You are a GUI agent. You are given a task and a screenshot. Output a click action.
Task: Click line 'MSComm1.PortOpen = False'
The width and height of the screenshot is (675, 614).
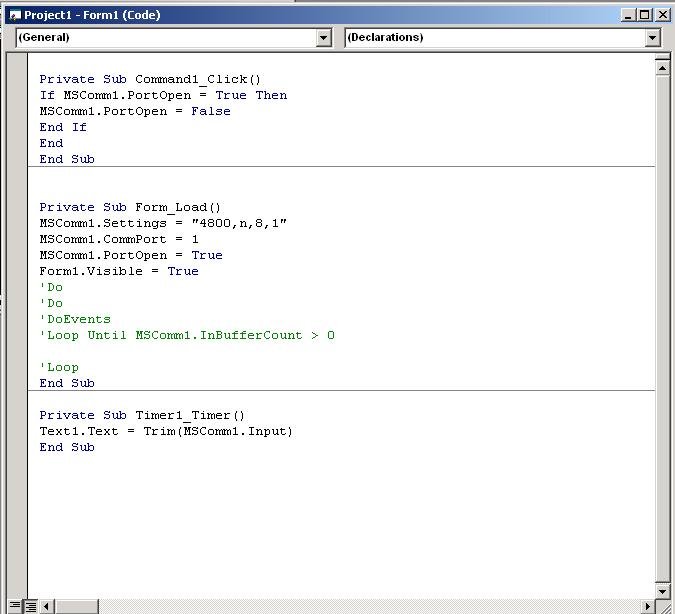(135, 112)
